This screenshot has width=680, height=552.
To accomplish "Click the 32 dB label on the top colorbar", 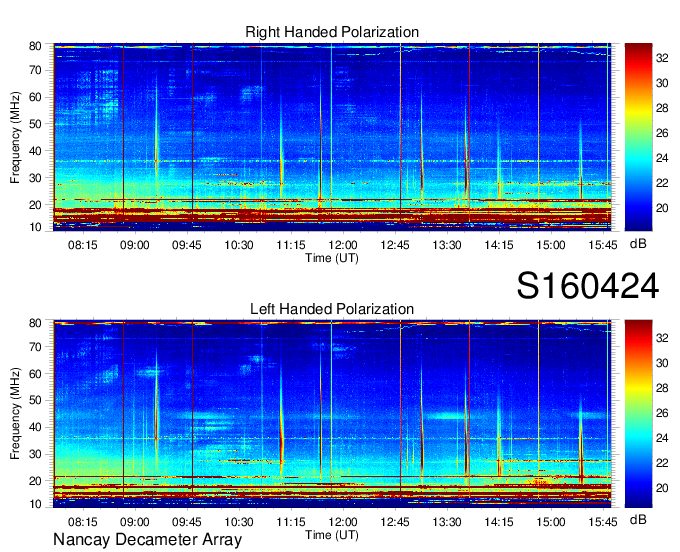I will [662, 58].
